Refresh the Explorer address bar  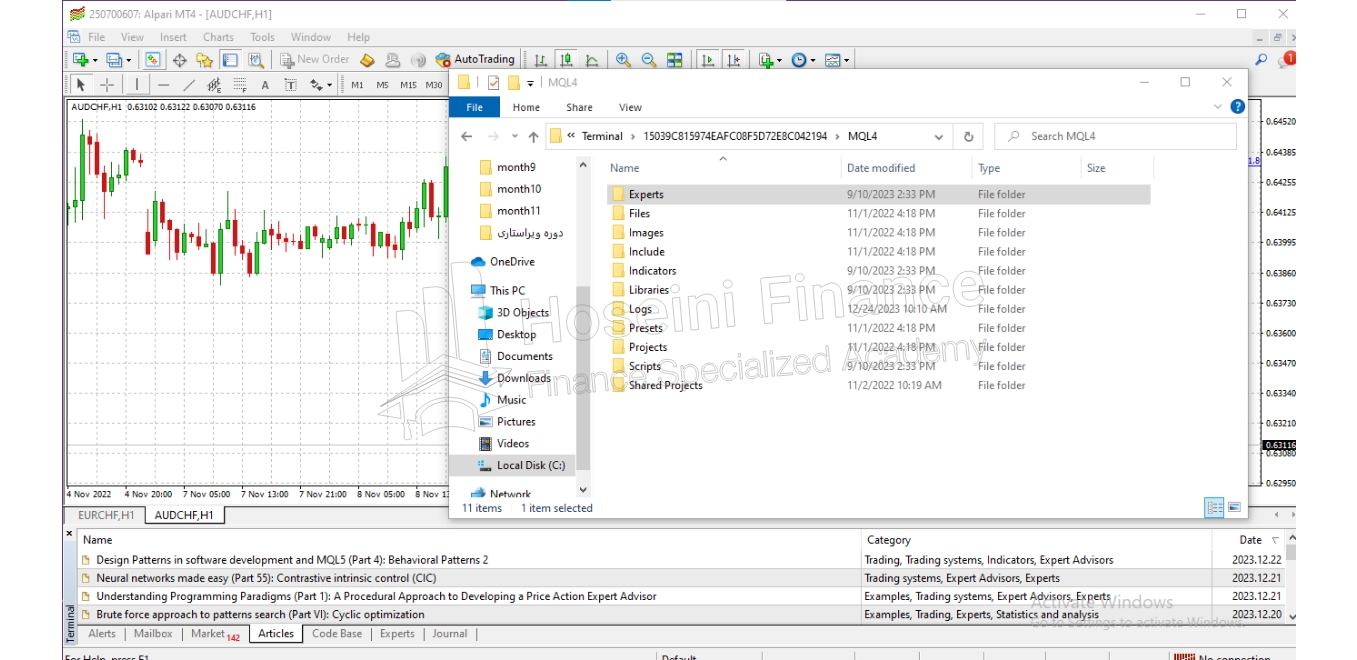click(x=968, y=136)
